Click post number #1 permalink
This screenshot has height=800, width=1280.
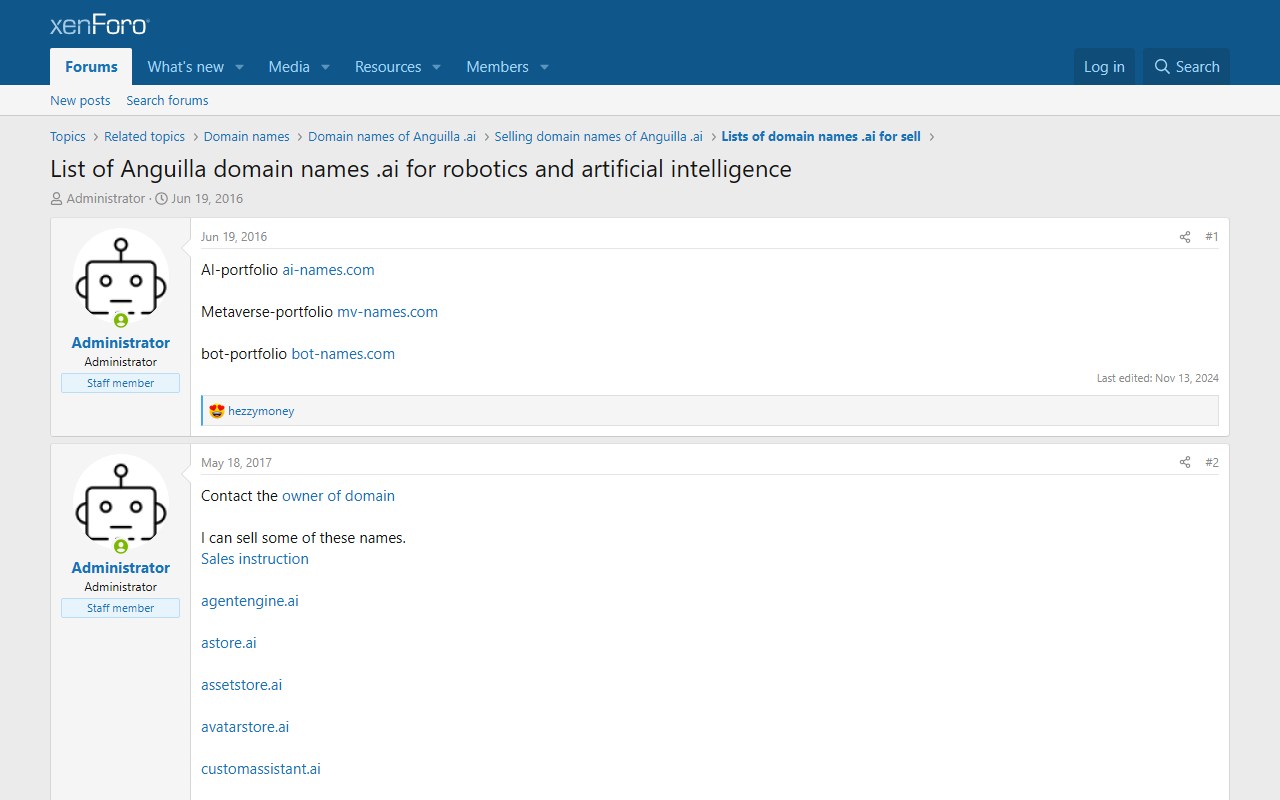[x=1212, y=237]
